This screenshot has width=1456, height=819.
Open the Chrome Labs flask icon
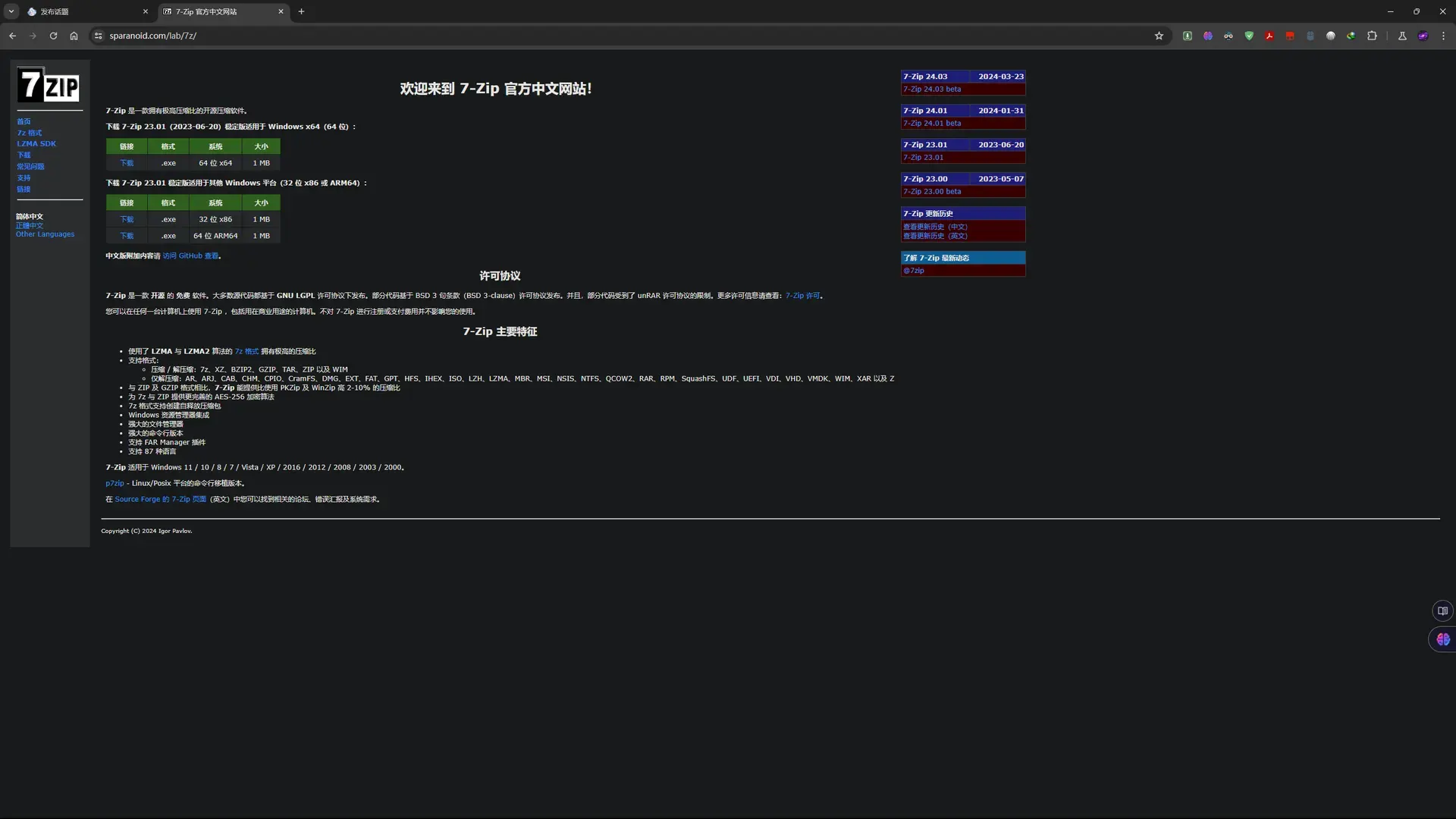coord(1402,36)
